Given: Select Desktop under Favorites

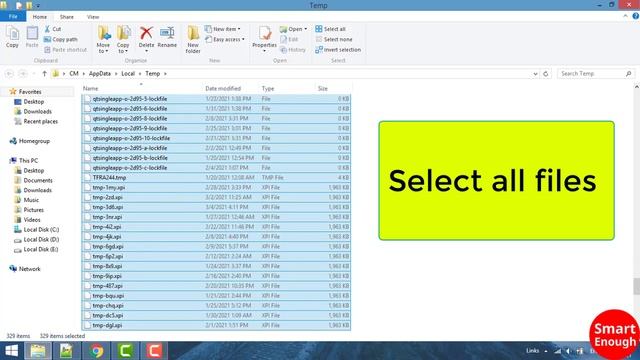Looking at the screenshot, I should (33, 102).
